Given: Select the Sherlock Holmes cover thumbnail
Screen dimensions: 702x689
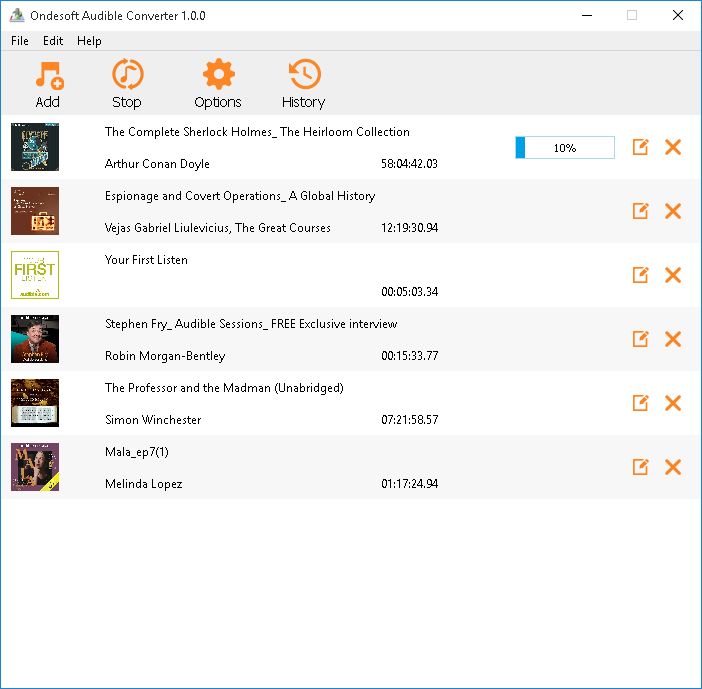Looking at the screenshot, I should (x=35, y=147).
